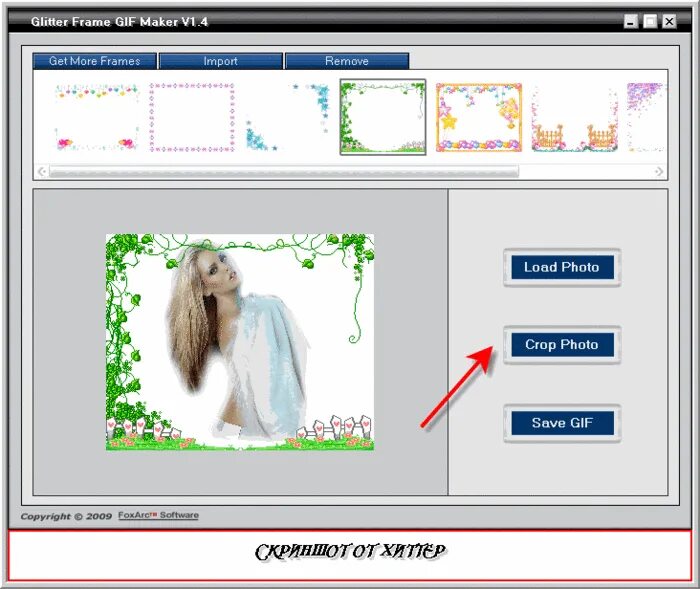The width and height of the screenshot is (700, 589).
Task: Choose the pink dotted square frame thumbnail
Action: [192, 117]
